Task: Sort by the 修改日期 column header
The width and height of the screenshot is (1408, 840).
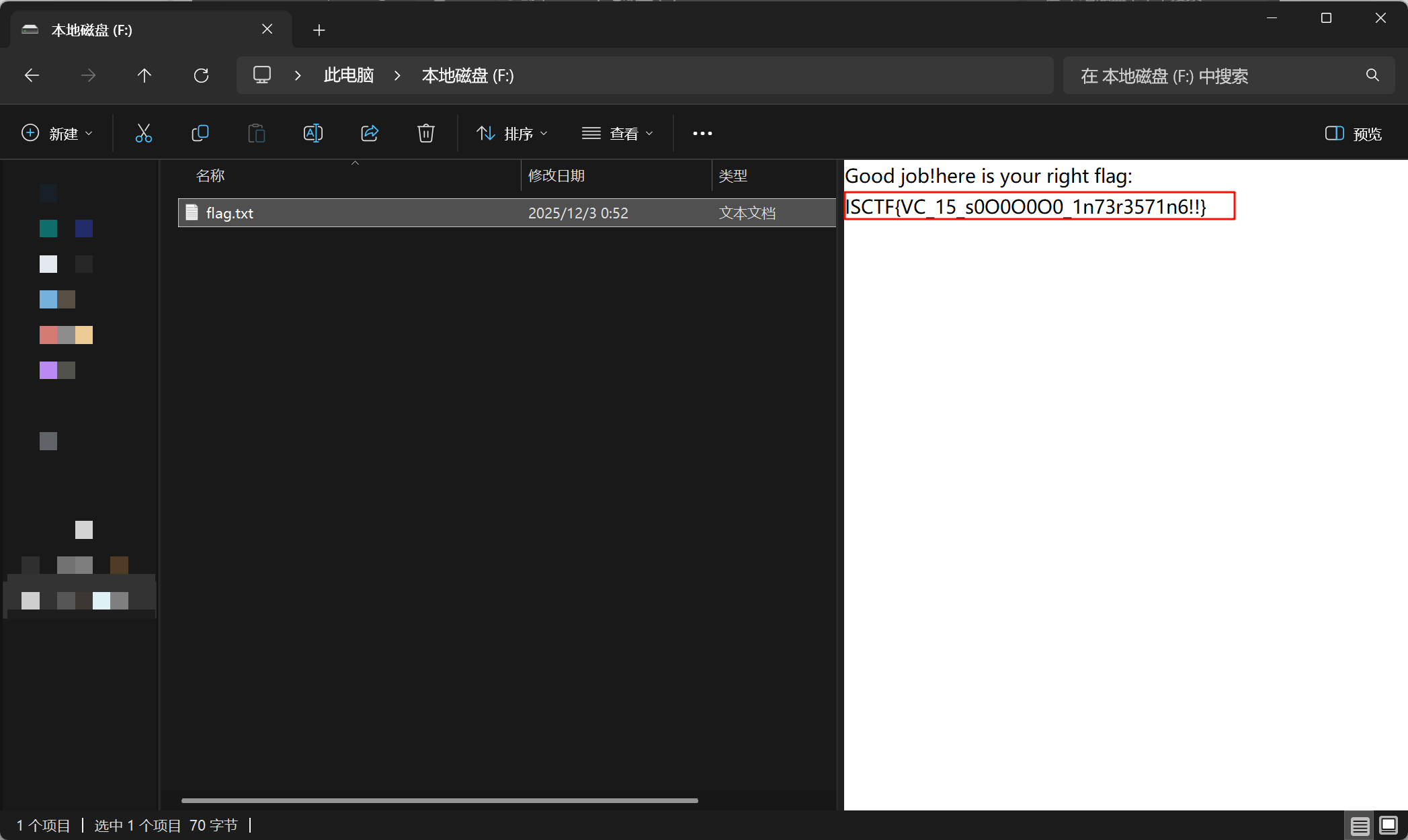Action: point(556,176)
